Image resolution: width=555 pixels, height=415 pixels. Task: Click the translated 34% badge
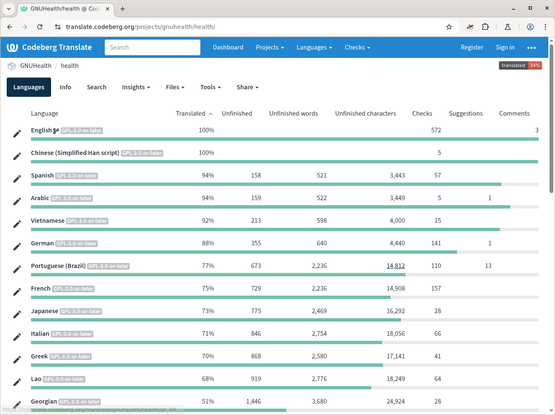[520, 66]
